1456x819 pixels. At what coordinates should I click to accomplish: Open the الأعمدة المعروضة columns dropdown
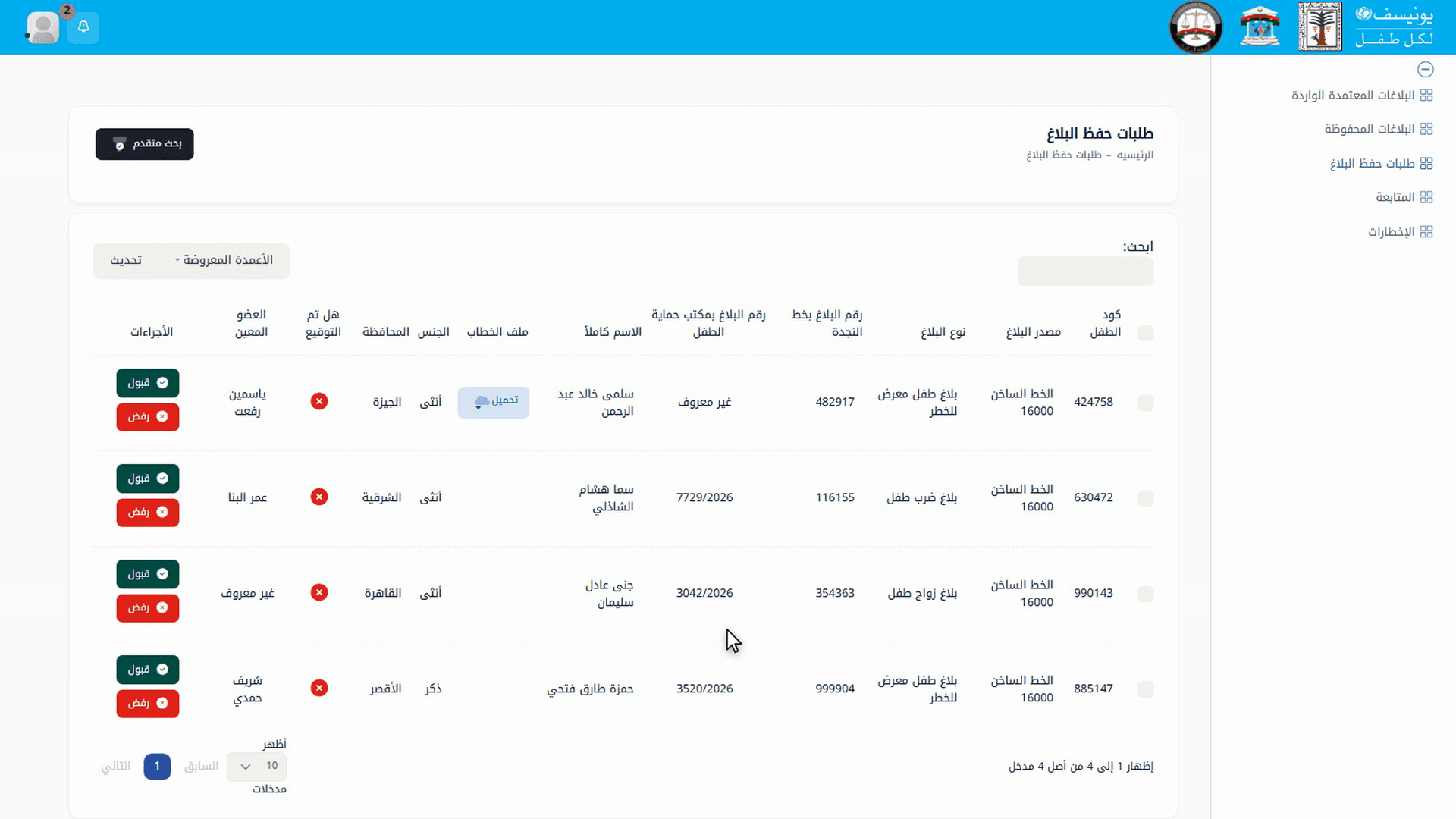coord(224,260)
